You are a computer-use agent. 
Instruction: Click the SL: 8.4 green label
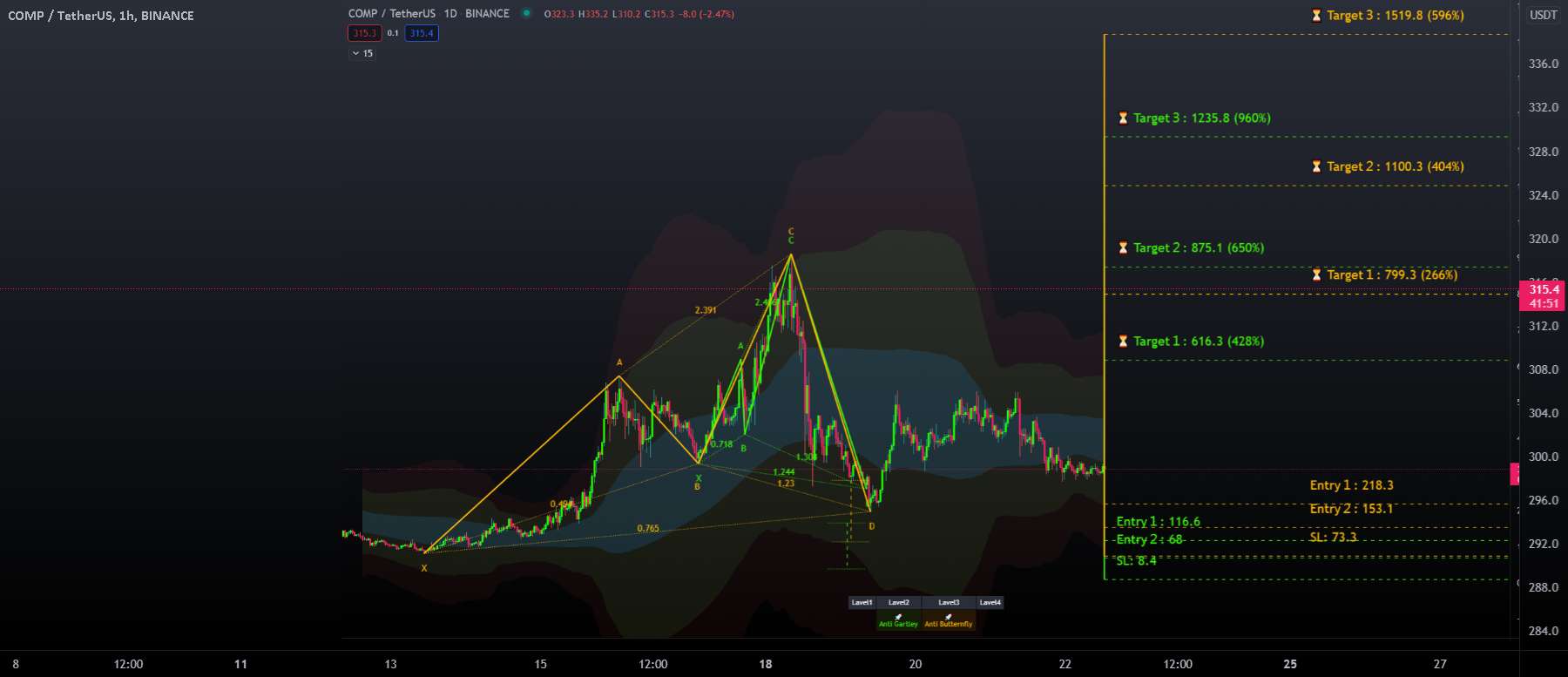click(1136, 560)
